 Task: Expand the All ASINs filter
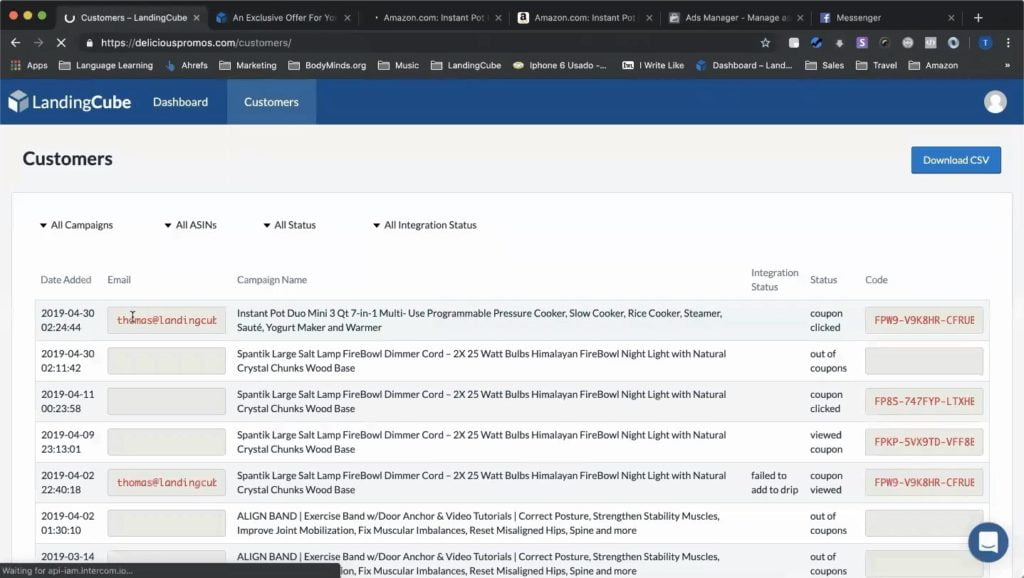click(x=191, y=225)
